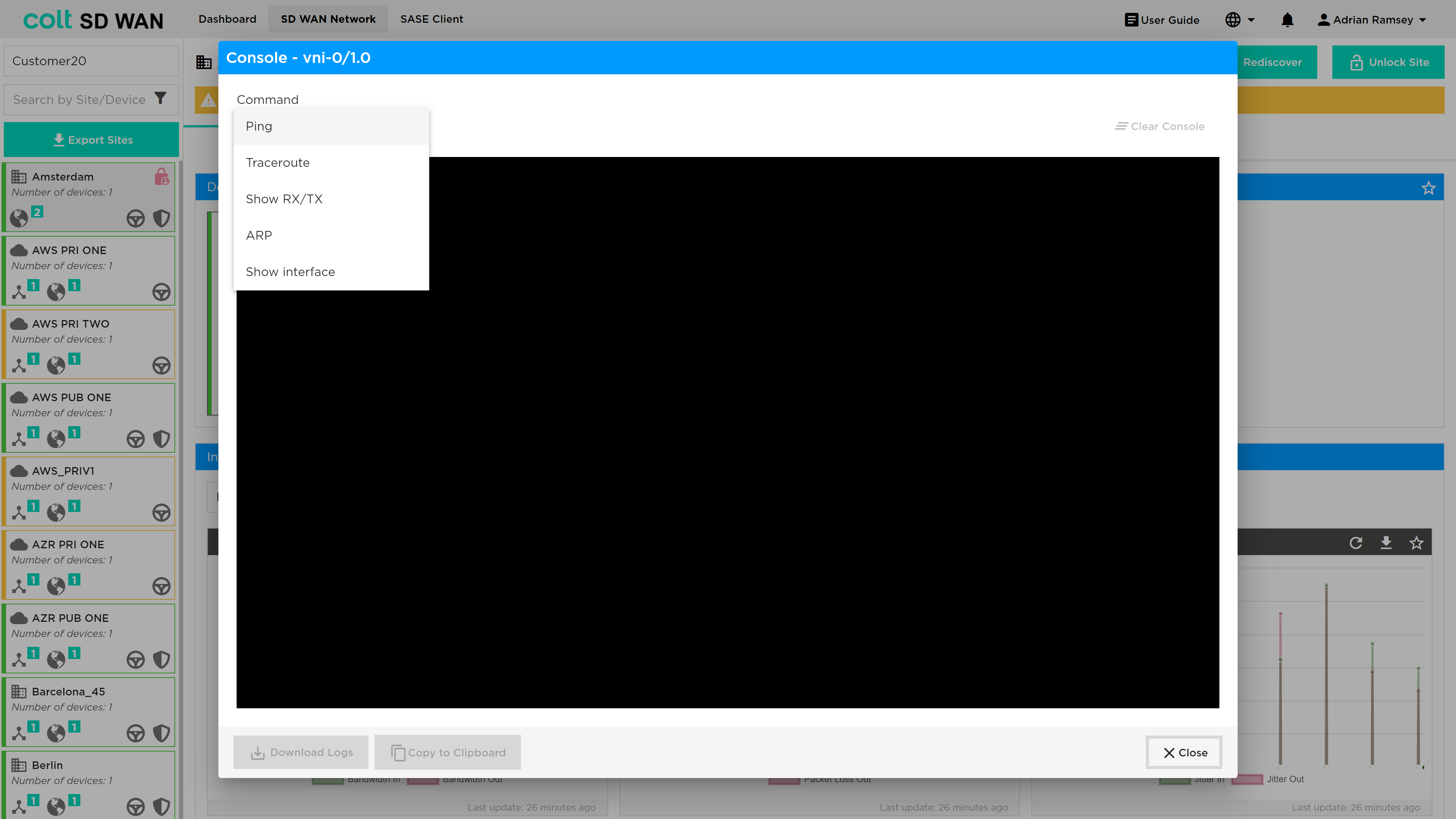
Task: Select AWS_PRIV1 site
Action: point(89,491)
